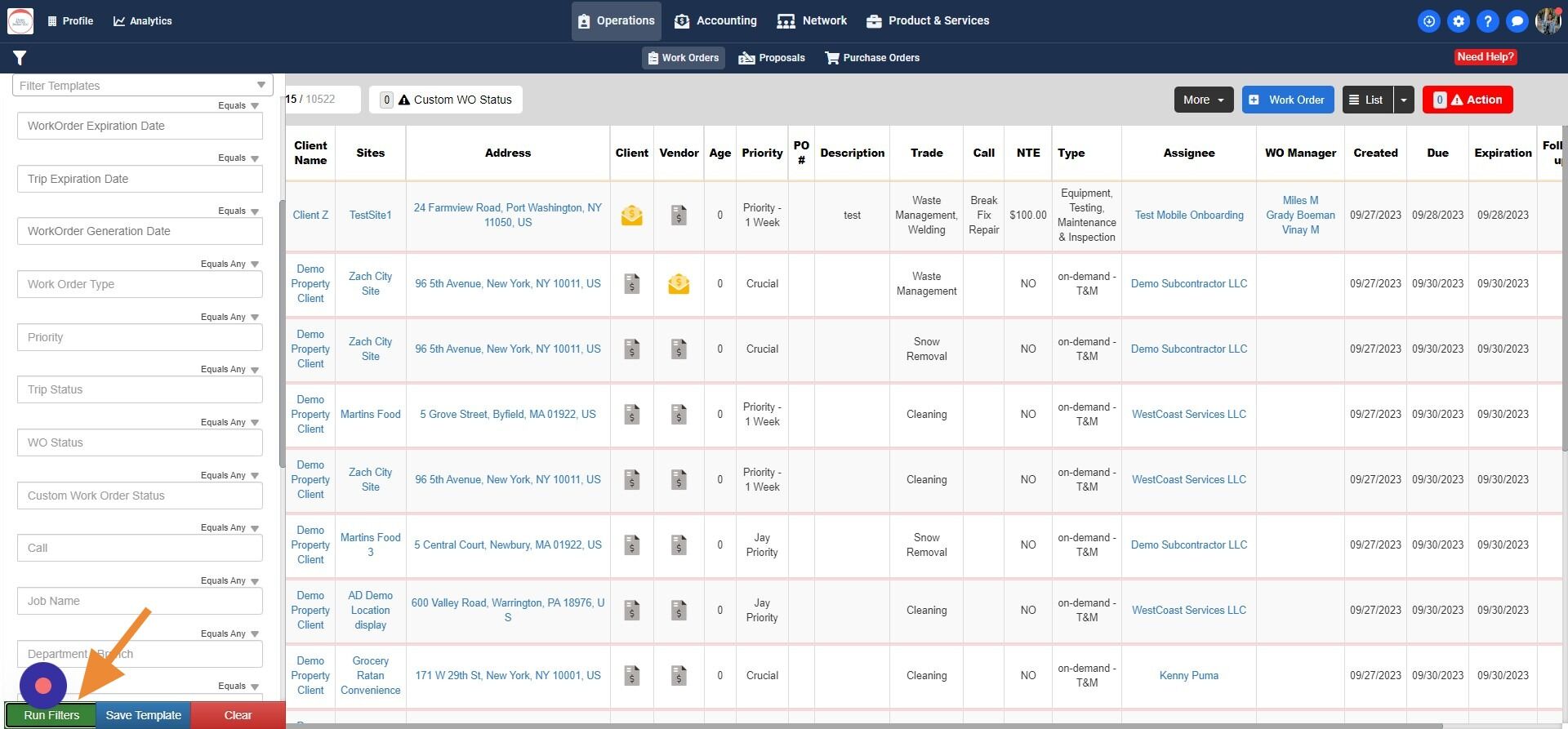Click the filter panel vertical scrollbar
This screenshot has height=729, width=1568.
282,335
